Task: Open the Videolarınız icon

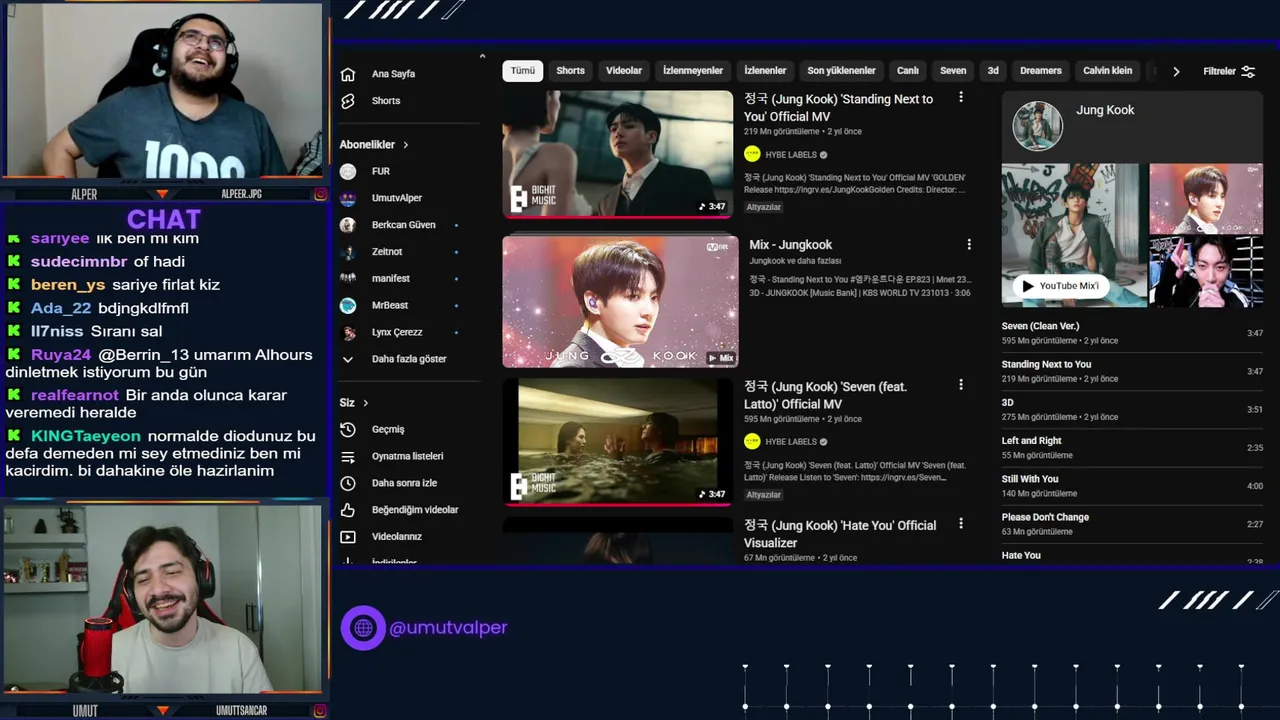Action: tap(348, 537)
